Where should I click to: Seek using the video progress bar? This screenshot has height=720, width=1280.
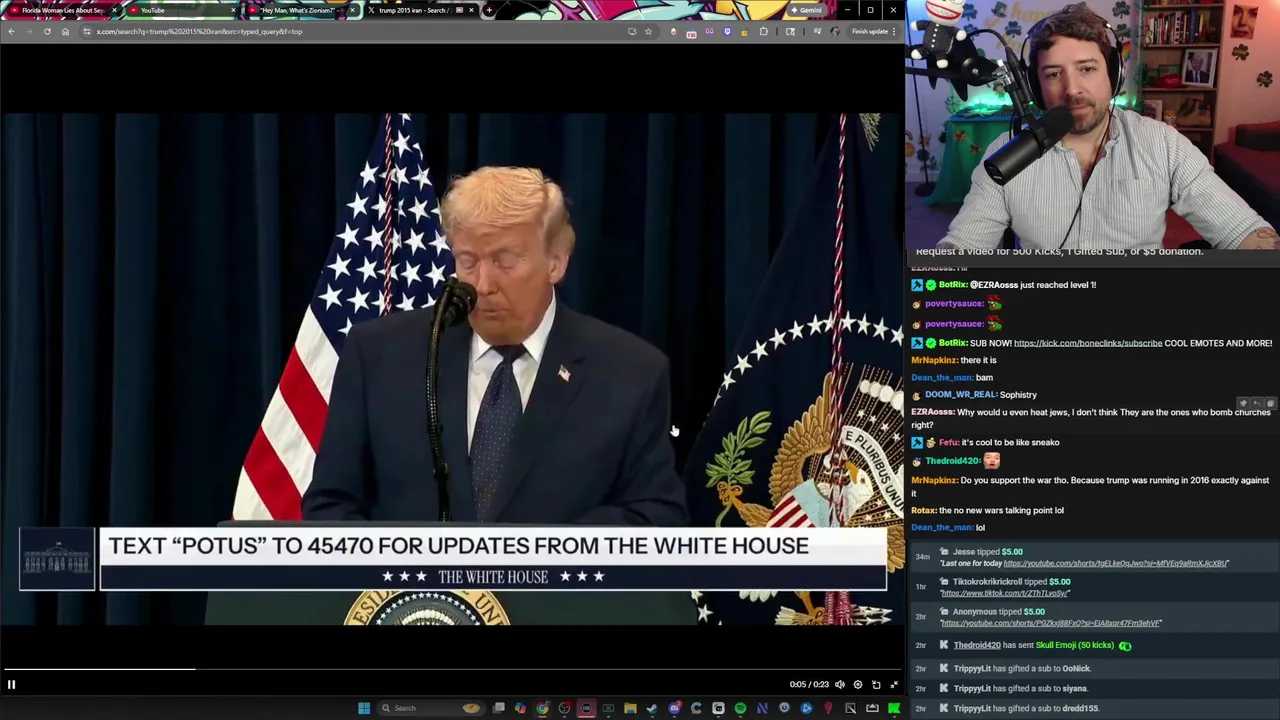tap(452, 669)
